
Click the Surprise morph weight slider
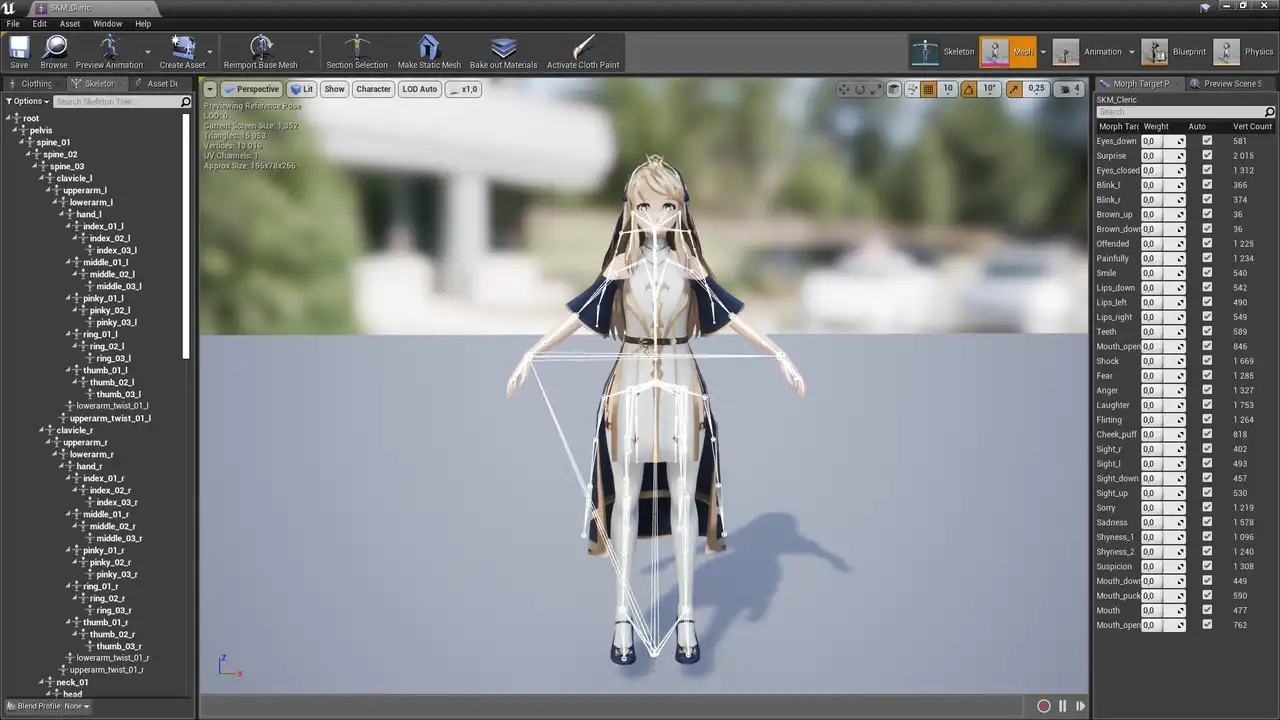click(x=1163, y=156)
